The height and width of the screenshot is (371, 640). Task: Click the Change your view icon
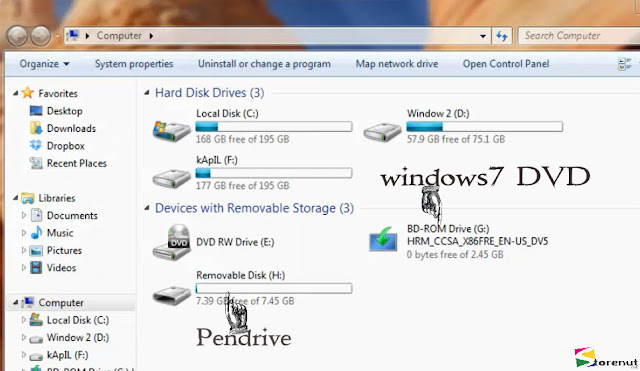(624, 64)
